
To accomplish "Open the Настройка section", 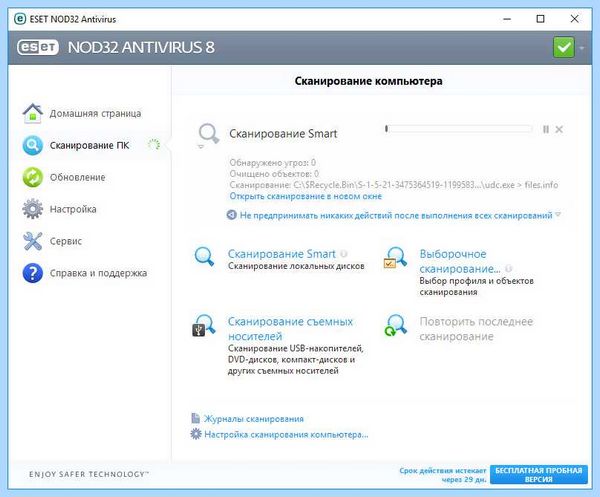I will [x=73, y=209].
